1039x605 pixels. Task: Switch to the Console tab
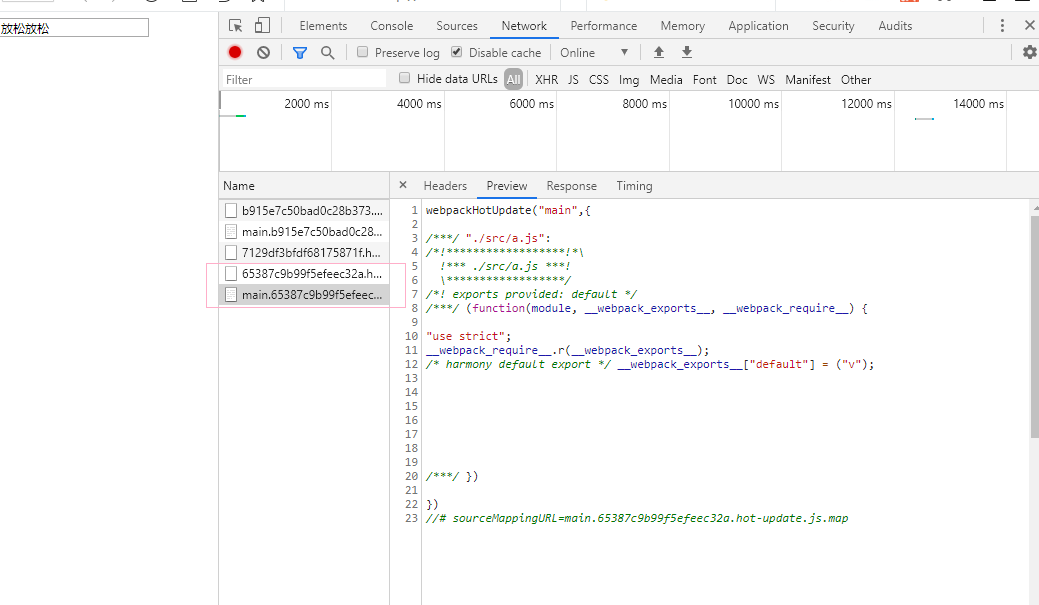pyautogui.click(x=391, y=26)
